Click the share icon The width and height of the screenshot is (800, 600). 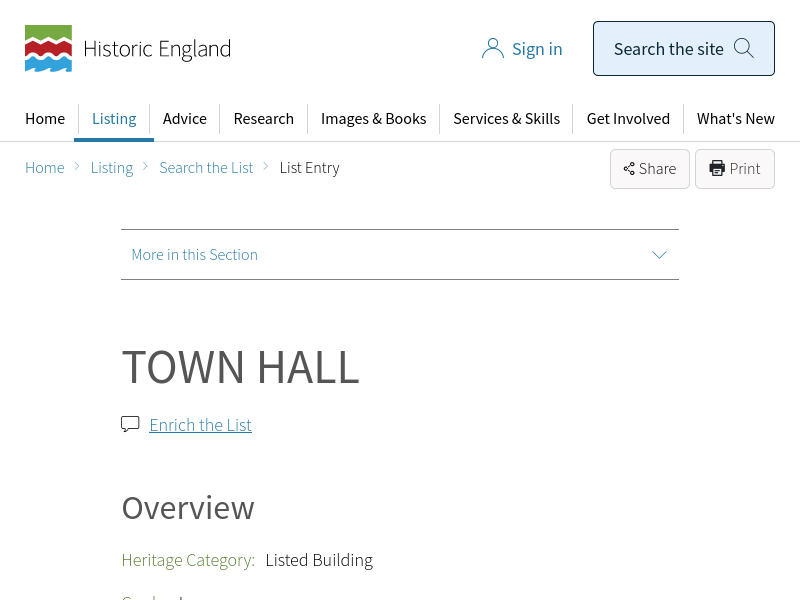pyautogui.click(x=629, y=169)
